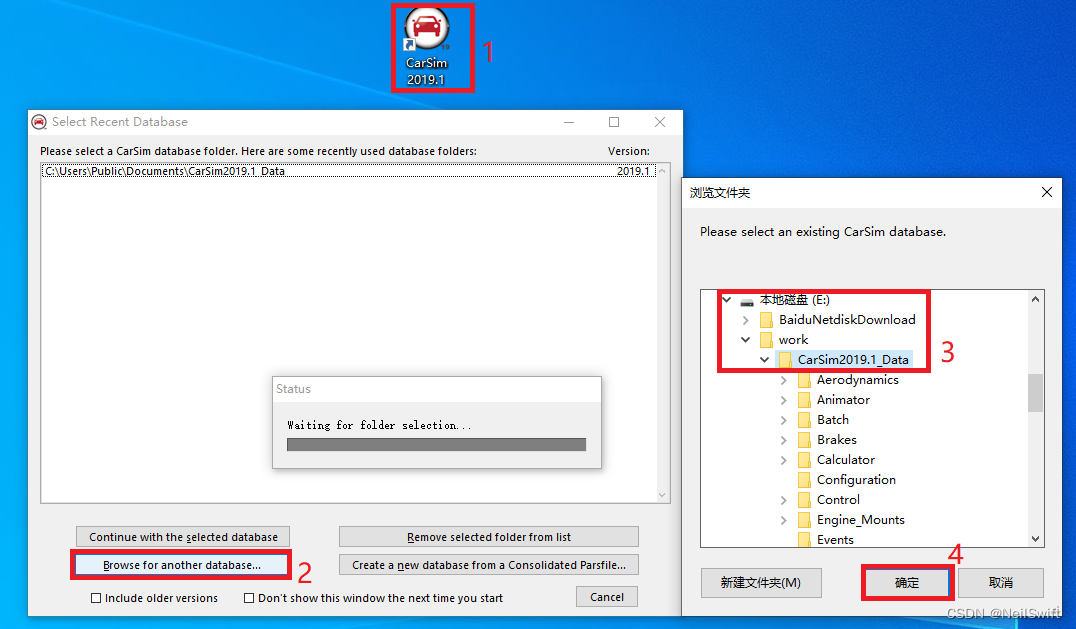
Task: Select the work folder icon
Action: (767, 340)
